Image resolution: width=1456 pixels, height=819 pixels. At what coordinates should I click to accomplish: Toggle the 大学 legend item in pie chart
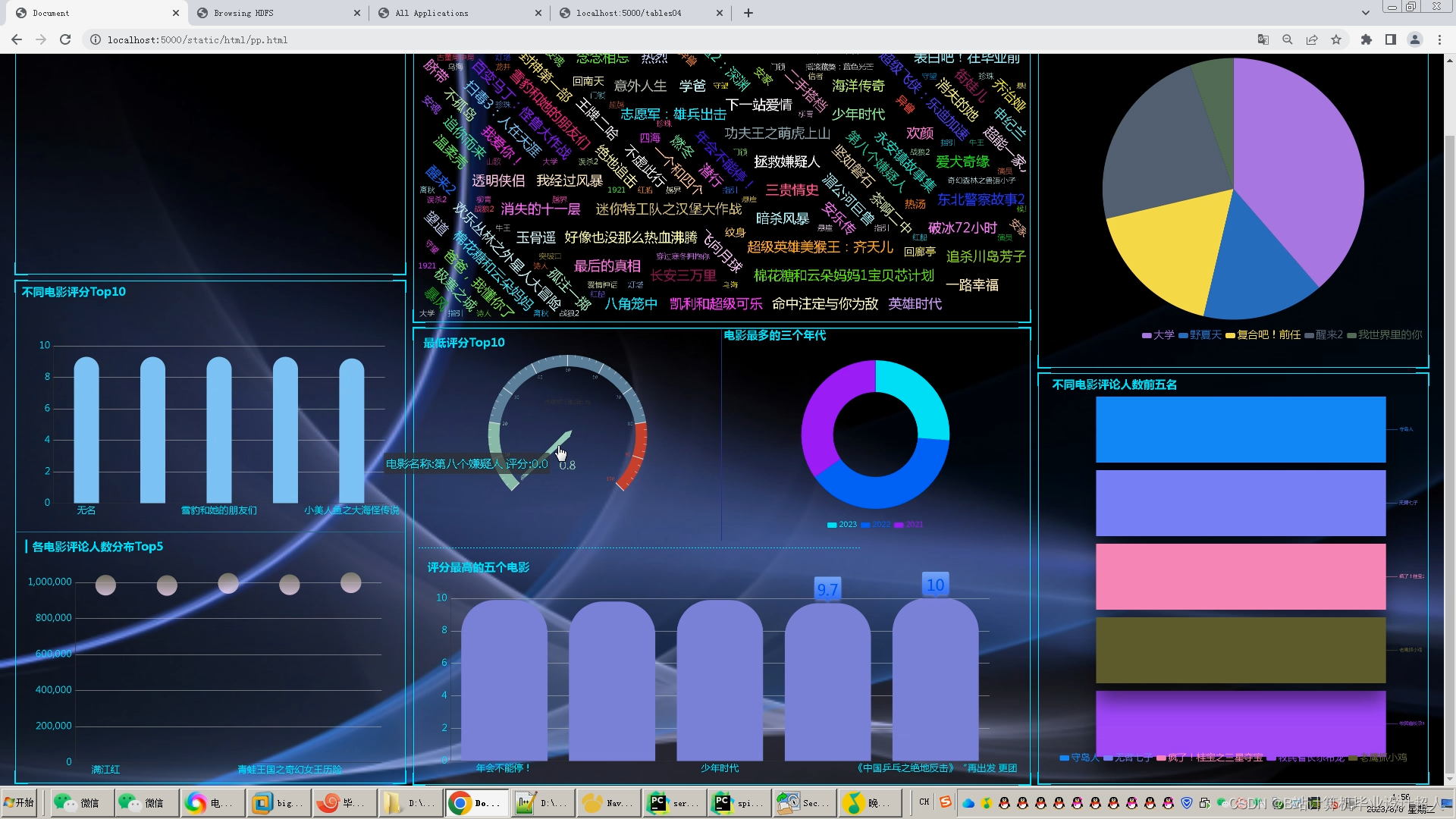coord(1158,334)
